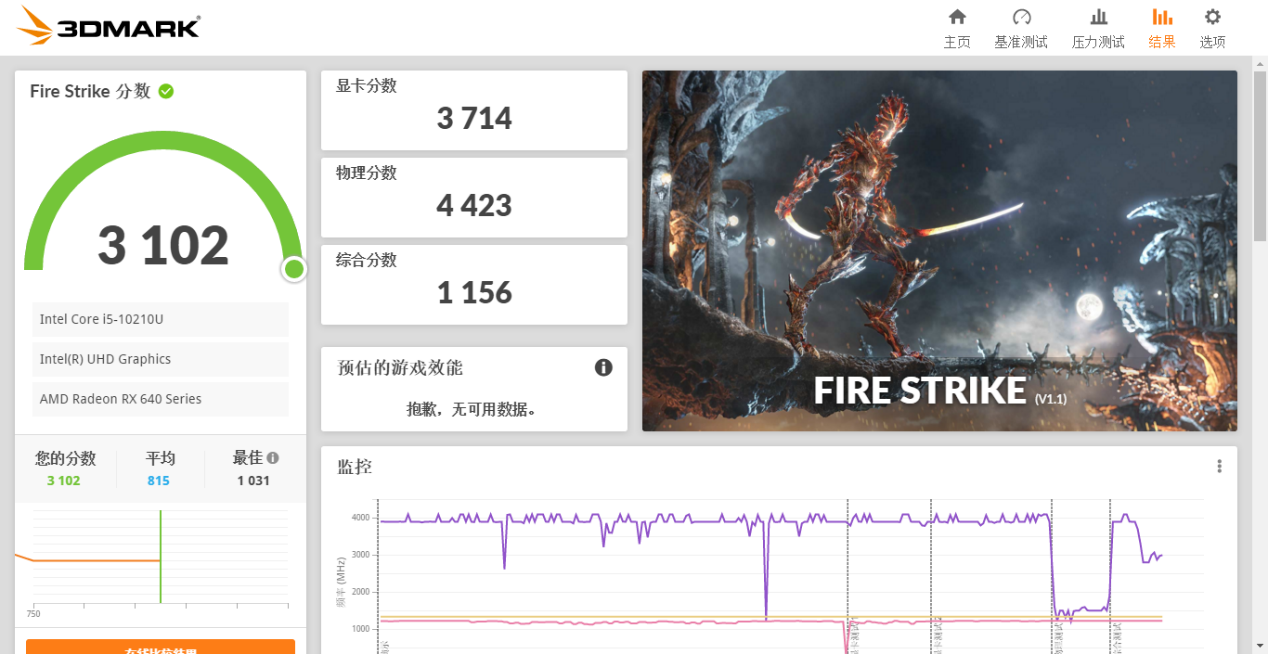Open the 主页 home tab
This screenshot has width=1268, height=654.
957,28
